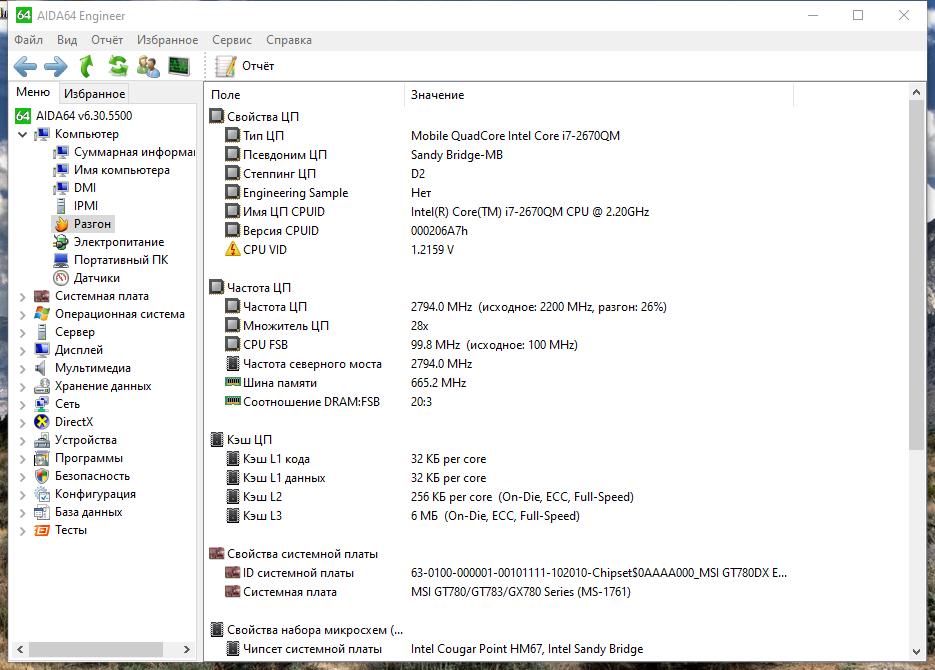935x670 pixels.
Task: Click the Системная плата board icon
Action: 42,296
